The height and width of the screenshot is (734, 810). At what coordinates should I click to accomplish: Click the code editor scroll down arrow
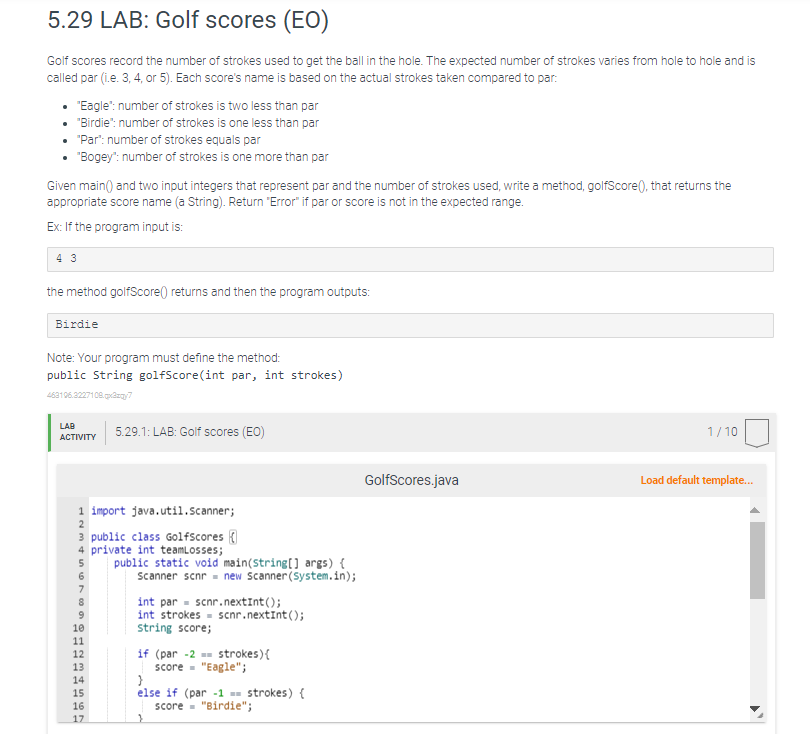[x=755, y=709]
